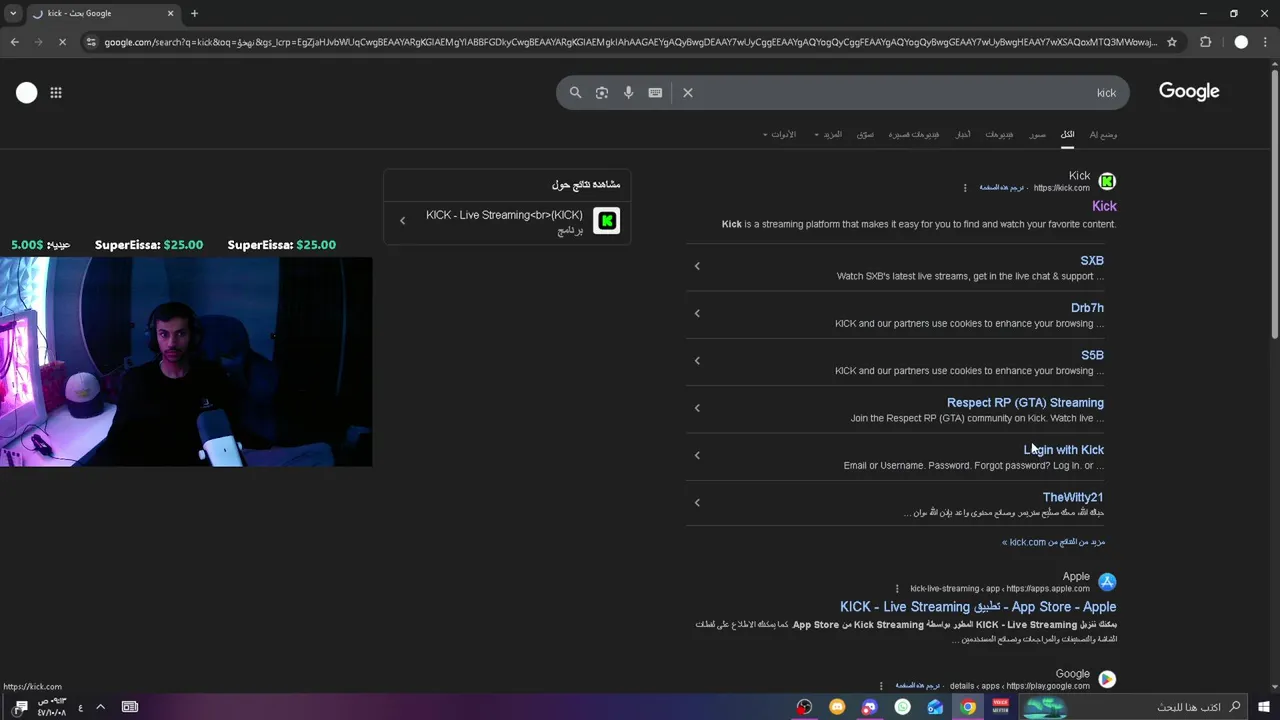
Task: Expand the Drb7h sitelink chevron
Action: [697, 313]
